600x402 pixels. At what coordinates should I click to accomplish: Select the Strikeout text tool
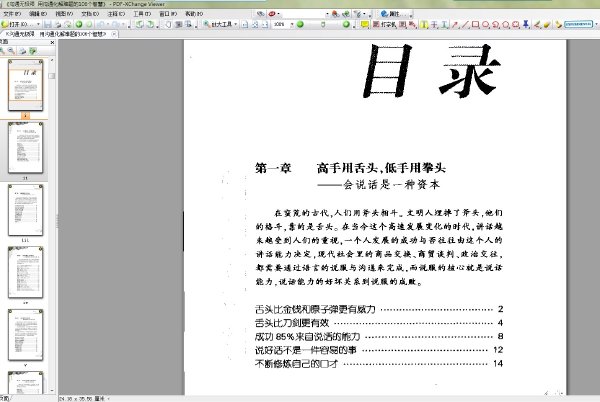pyautogui.click(x=434, y=24)
